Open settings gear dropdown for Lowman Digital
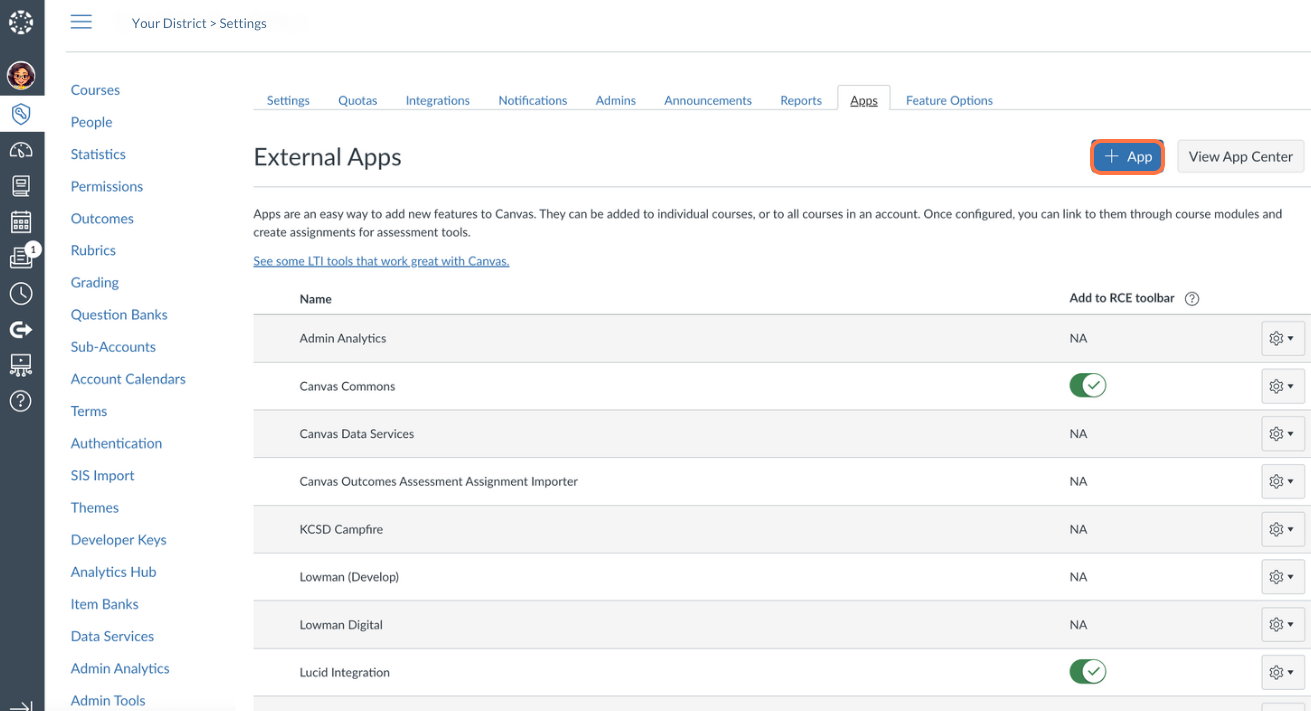Screen dimensions: 1311x711 [1283, 624]
